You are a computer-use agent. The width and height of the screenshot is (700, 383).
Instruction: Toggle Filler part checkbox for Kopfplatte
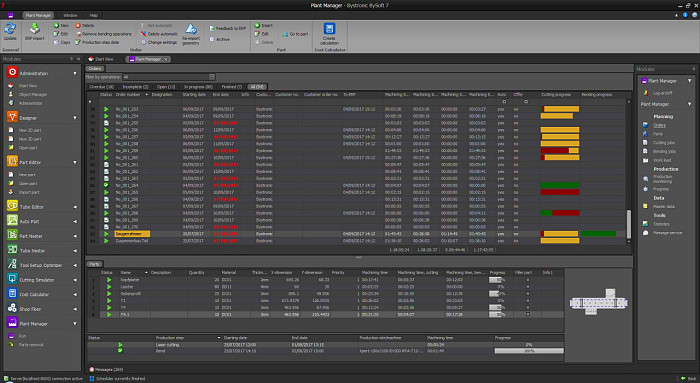tap(528, 280)
